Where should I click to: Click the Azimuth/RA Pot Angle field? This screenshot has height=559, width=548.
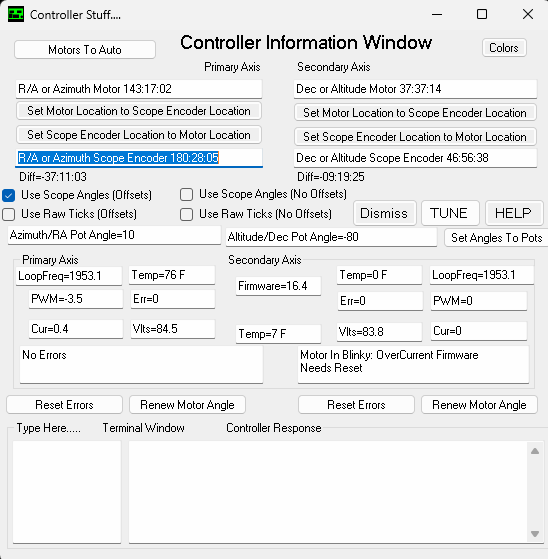pos(114,235)
